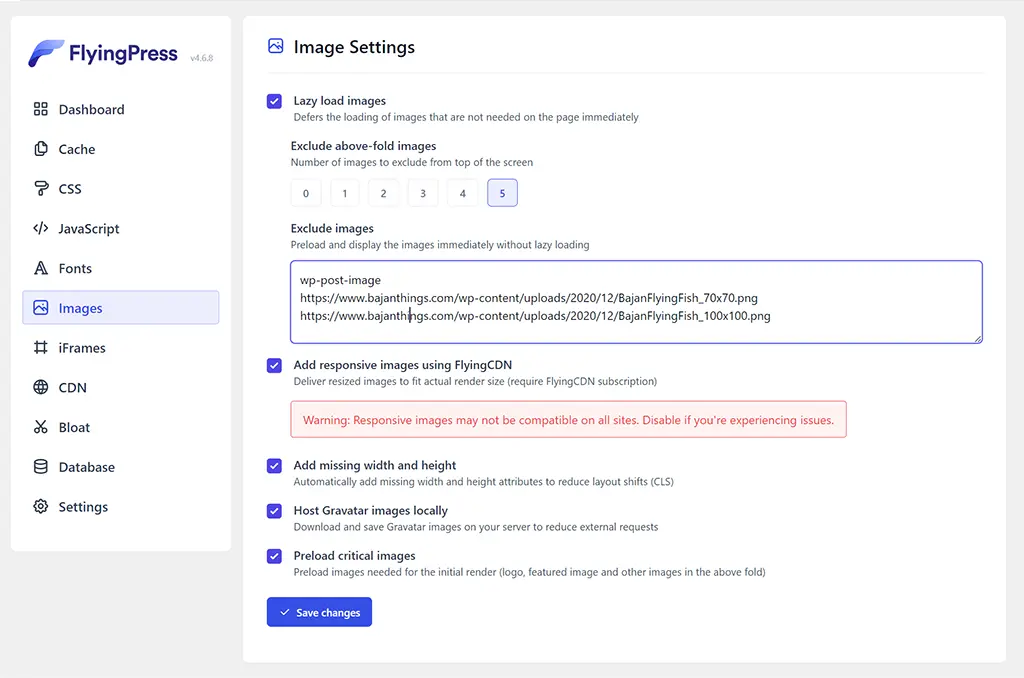Click the Settings gear icon
The height and width of the screenshot is (678, 1024).
click(x=40, y=507)
